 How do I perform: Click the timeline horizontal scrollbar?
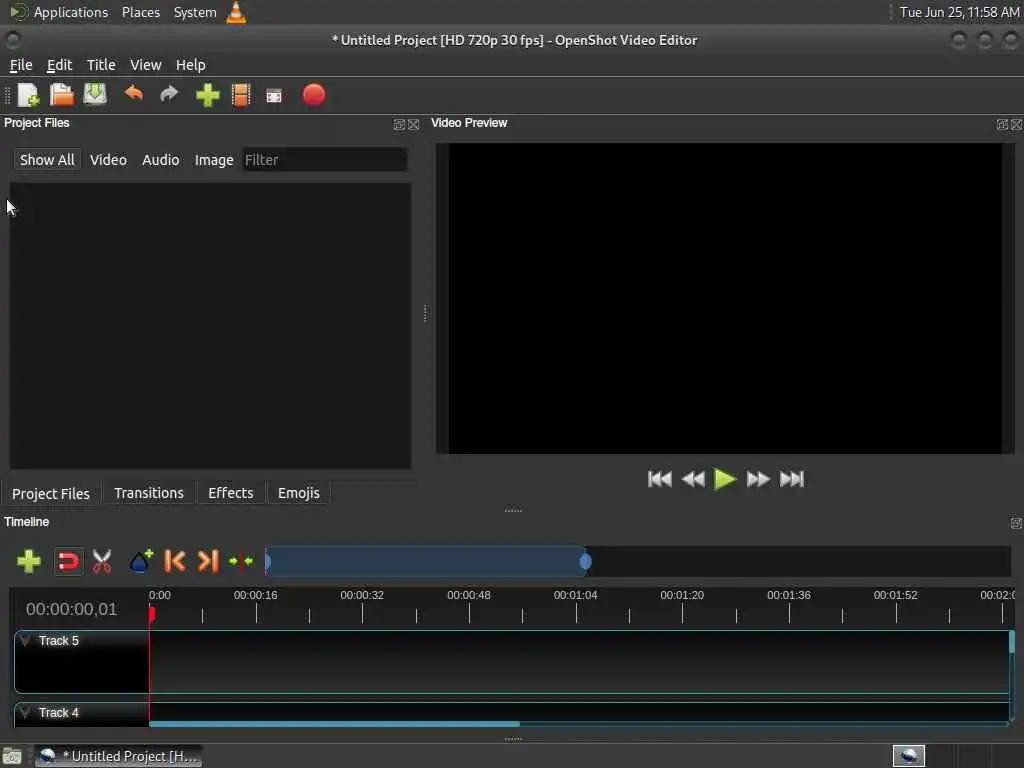point(334,724)
